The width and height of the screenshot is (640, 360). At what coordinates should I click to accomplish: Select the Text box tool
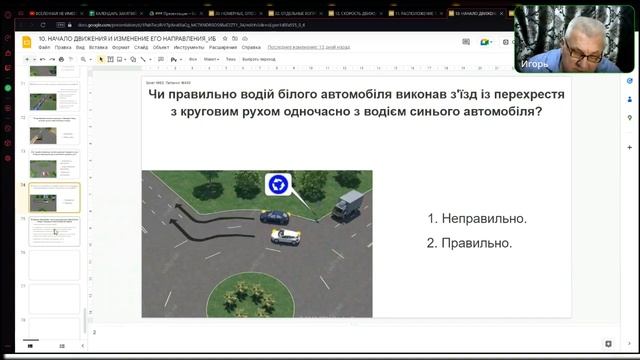(110, 59)
